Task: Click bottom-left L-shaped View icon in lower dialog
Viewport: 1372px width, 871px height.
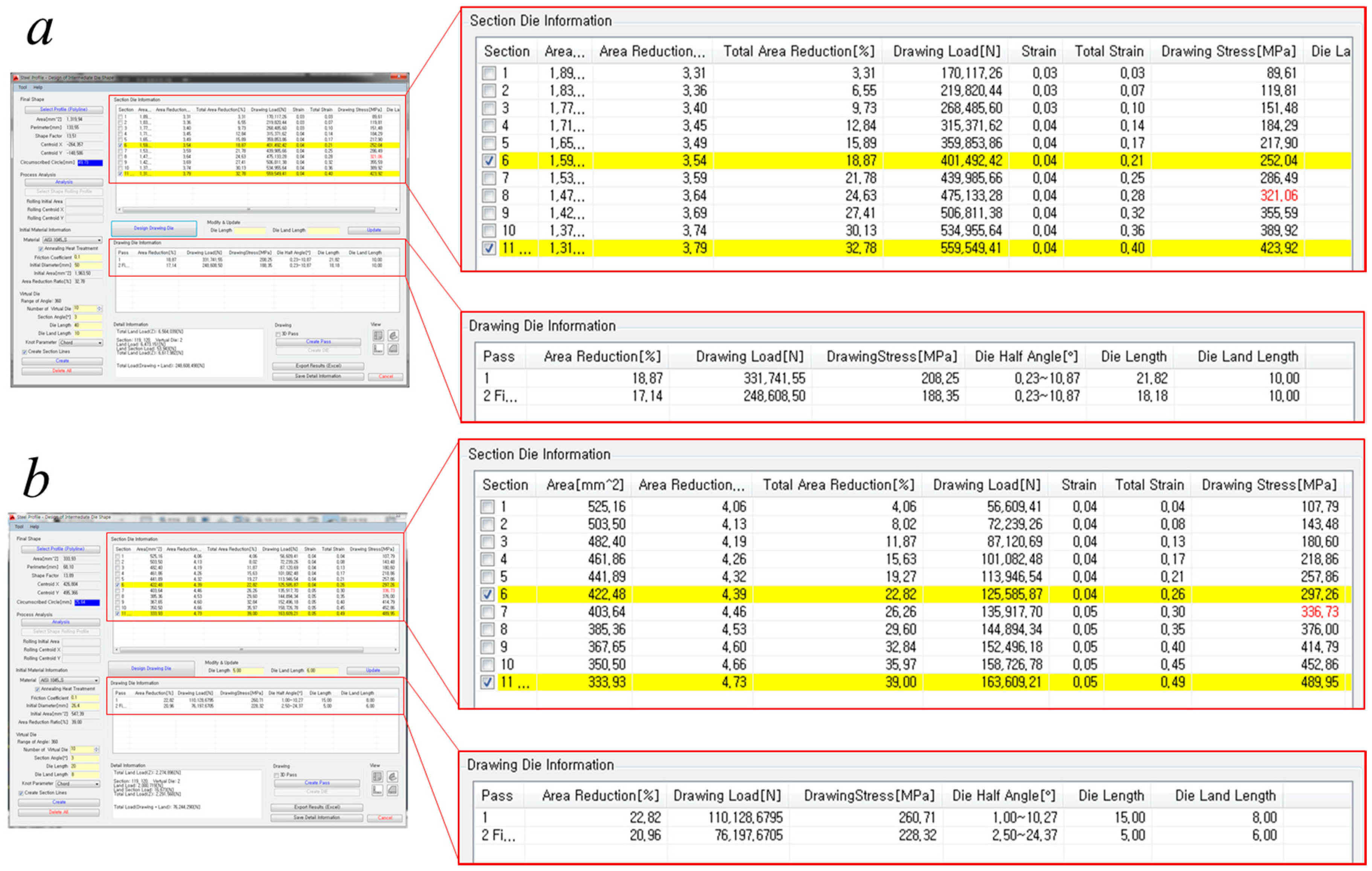Action: (x=377, y=790)
